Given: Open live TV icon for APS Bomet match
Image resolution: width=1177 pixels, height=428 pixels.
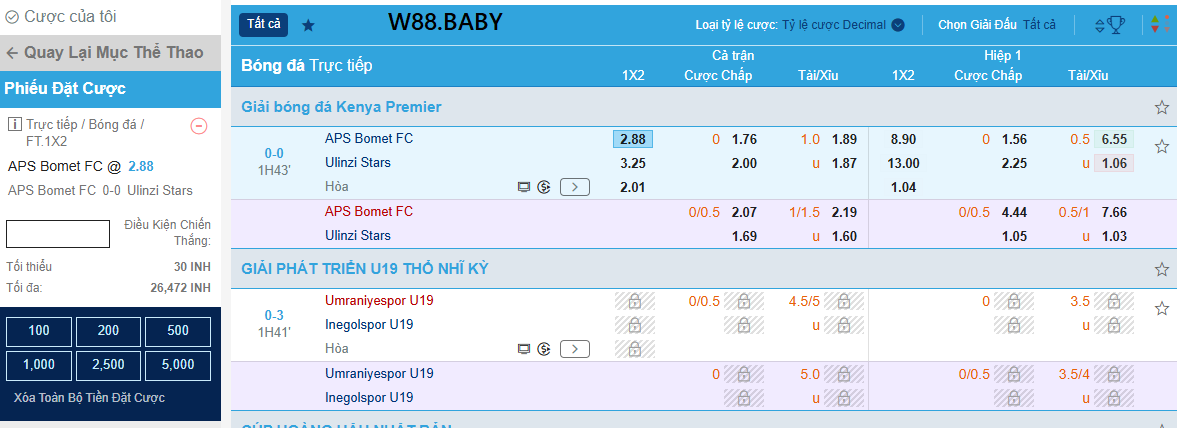Looking at the screenshot, I should tap(524, 186).
